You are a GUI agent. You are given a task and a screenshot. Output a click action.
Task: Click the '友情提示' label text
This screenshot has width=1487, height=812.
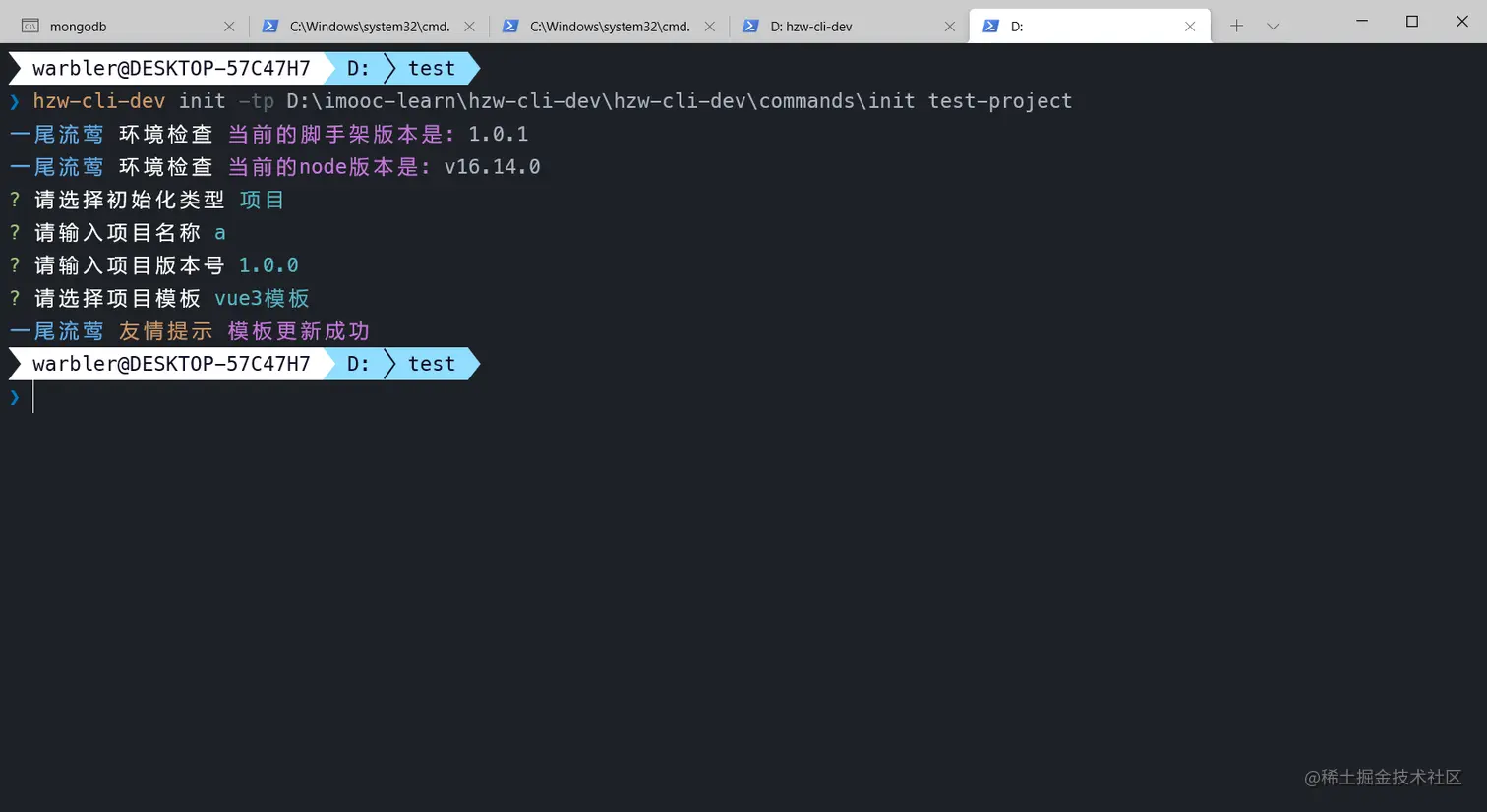point(165,331)
